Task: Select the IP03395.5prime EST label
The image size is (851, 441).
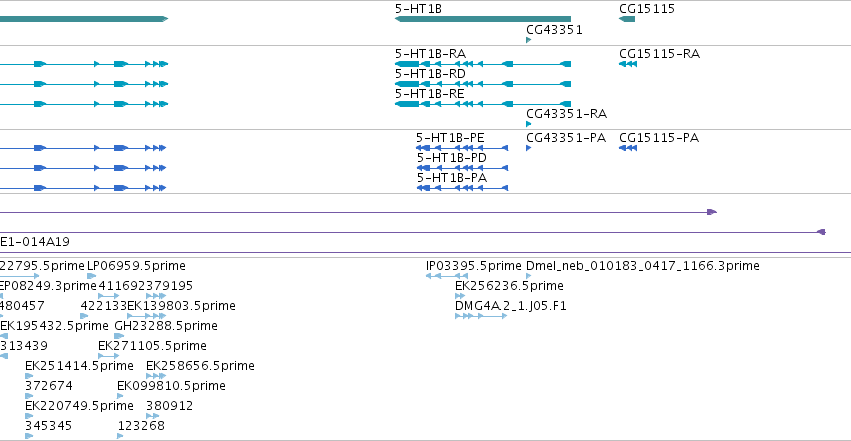Action: click(x=474, y=266)
